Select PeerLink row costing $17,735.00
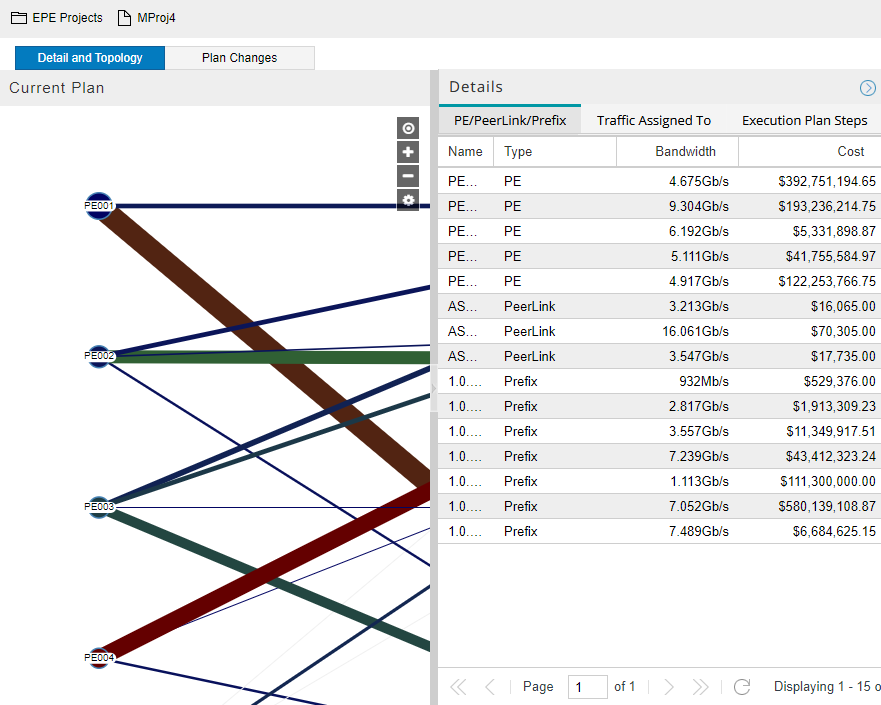This screenshot has height=705, width=881. (660, 357)
